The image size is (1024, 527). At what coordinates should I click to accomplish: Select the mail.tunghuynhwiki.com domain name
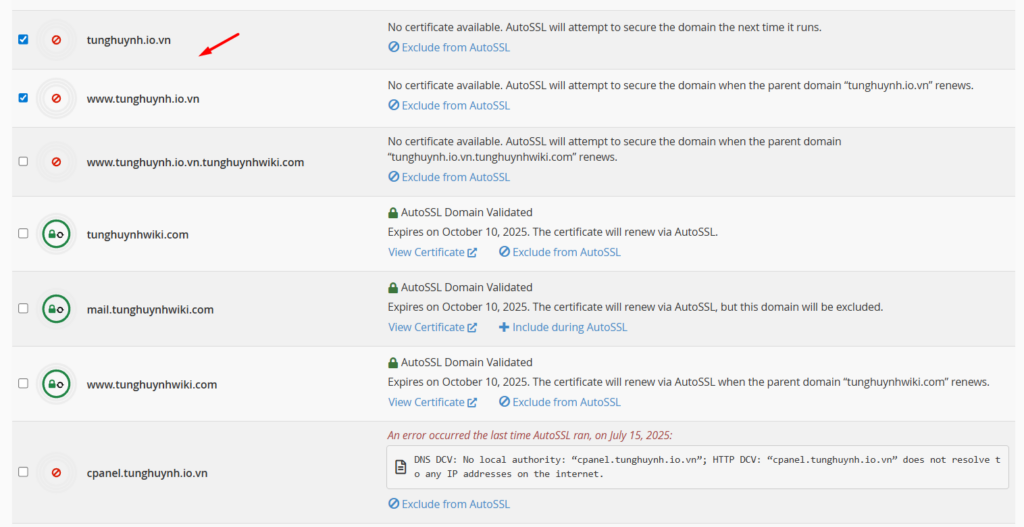coord(150,310)
